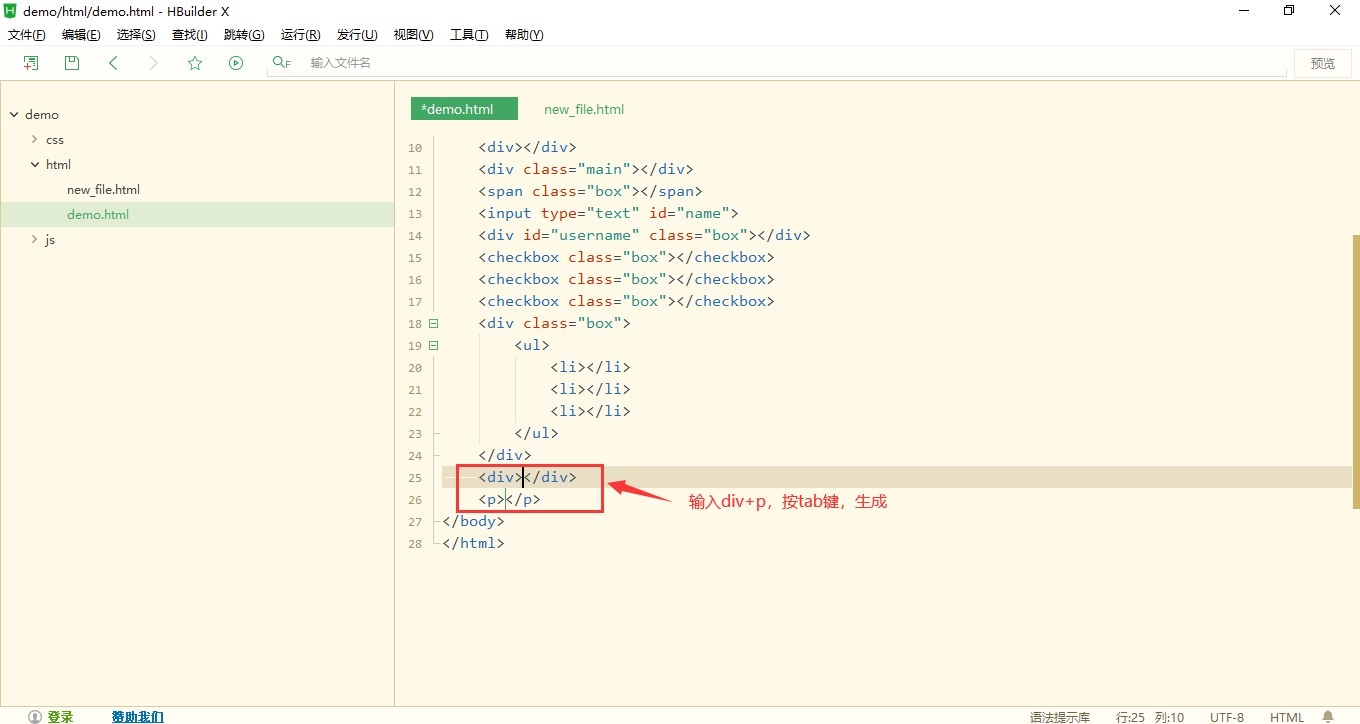The width and height of the screenshot is (1360, 724).
Task: Select new_file.html in the project tree
Action: tap(103, 190)
